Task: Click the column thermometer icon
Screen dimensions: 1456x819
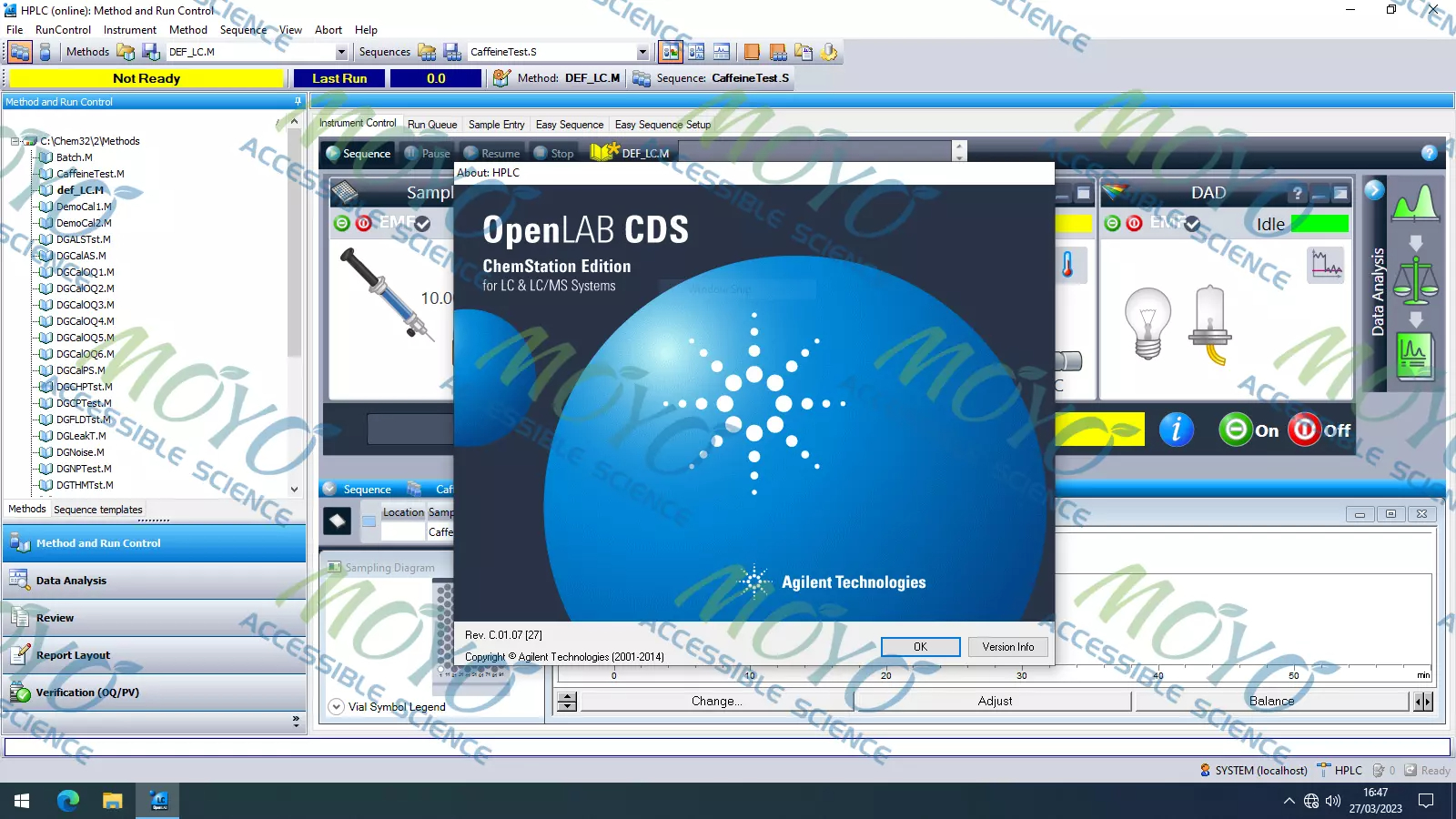Action: 1067,265
